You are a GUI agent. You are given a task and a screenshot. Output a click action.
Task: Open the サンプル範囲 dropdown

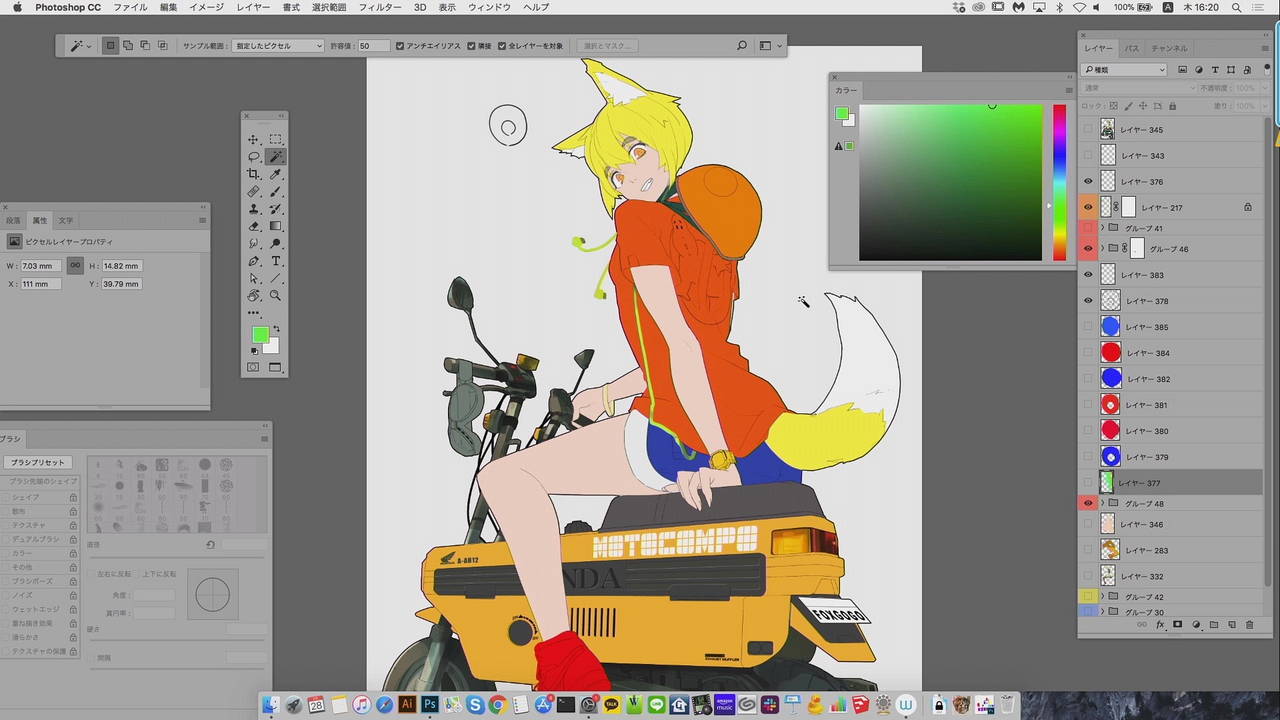[x=279, y=46]
